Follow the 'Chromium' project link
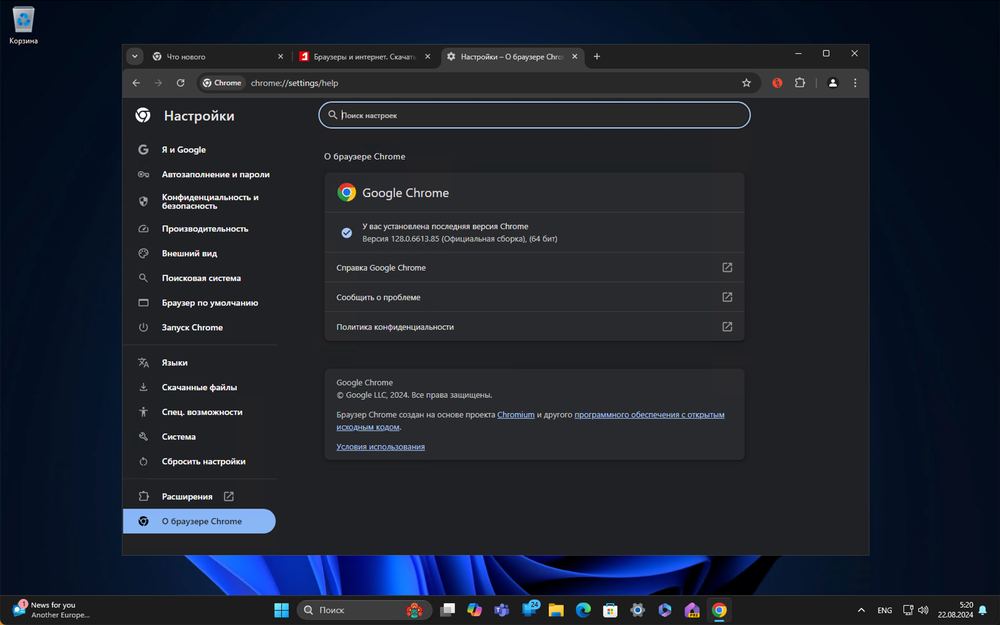1000x625 pixels. (515, 415)
